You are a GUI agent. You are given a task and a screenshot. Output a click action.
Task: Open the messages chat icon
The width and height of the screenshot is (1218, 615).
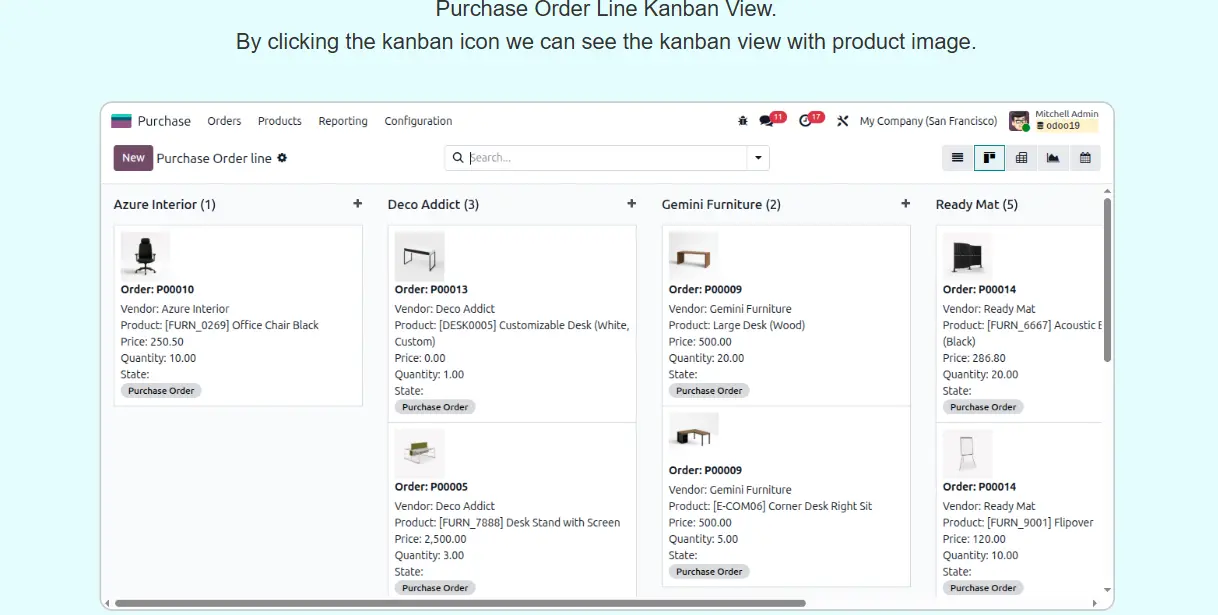pos(766,121)
